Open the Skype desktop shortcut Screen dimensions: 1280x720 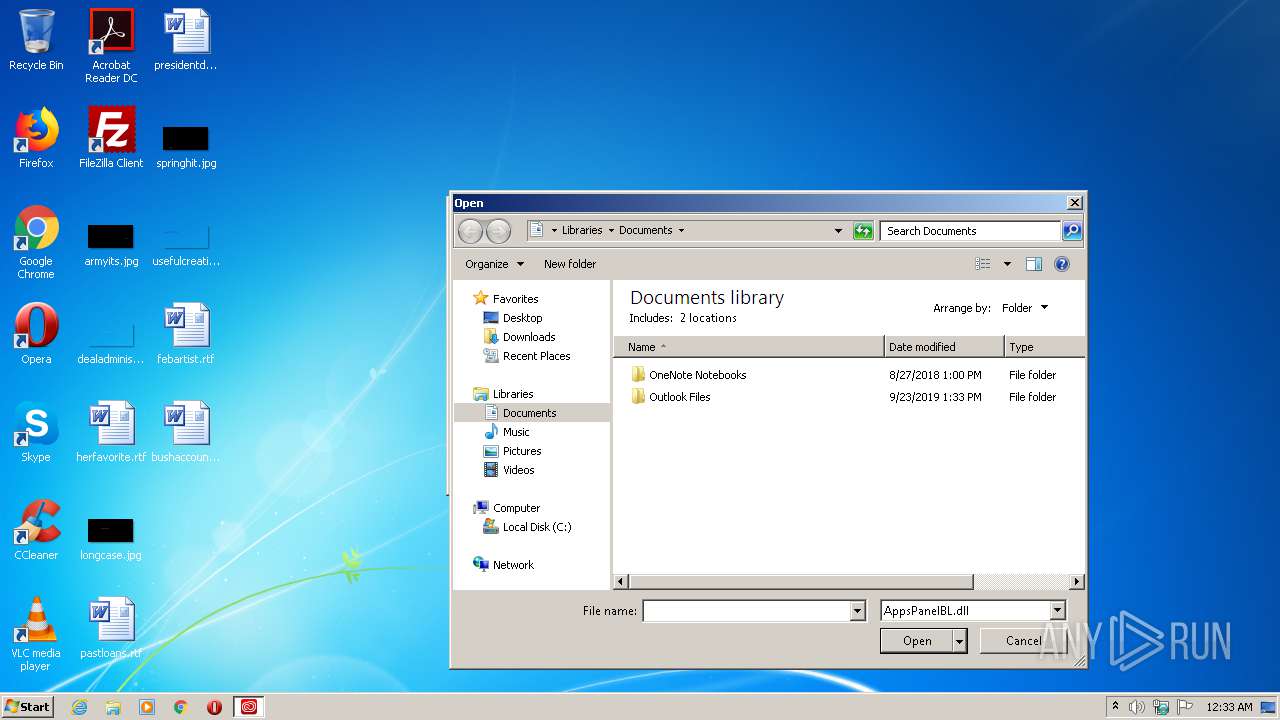36,432
